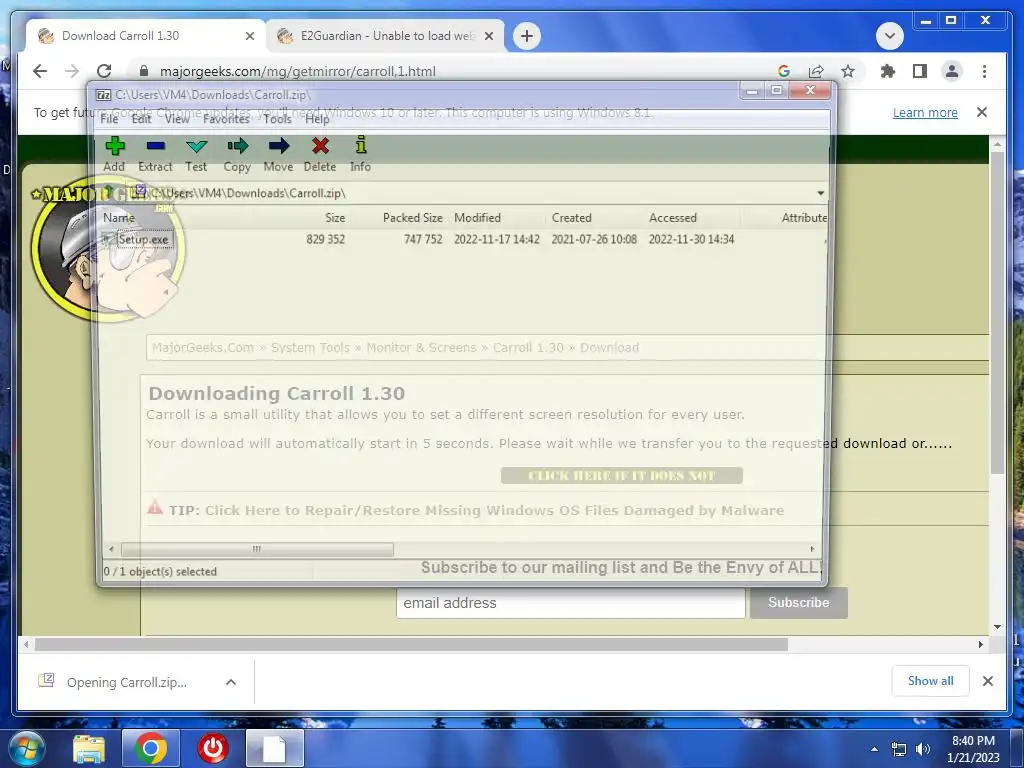The height and width of the screenshot is (768, 1024).
Task: Open the network tray icon
Action: 899,749
